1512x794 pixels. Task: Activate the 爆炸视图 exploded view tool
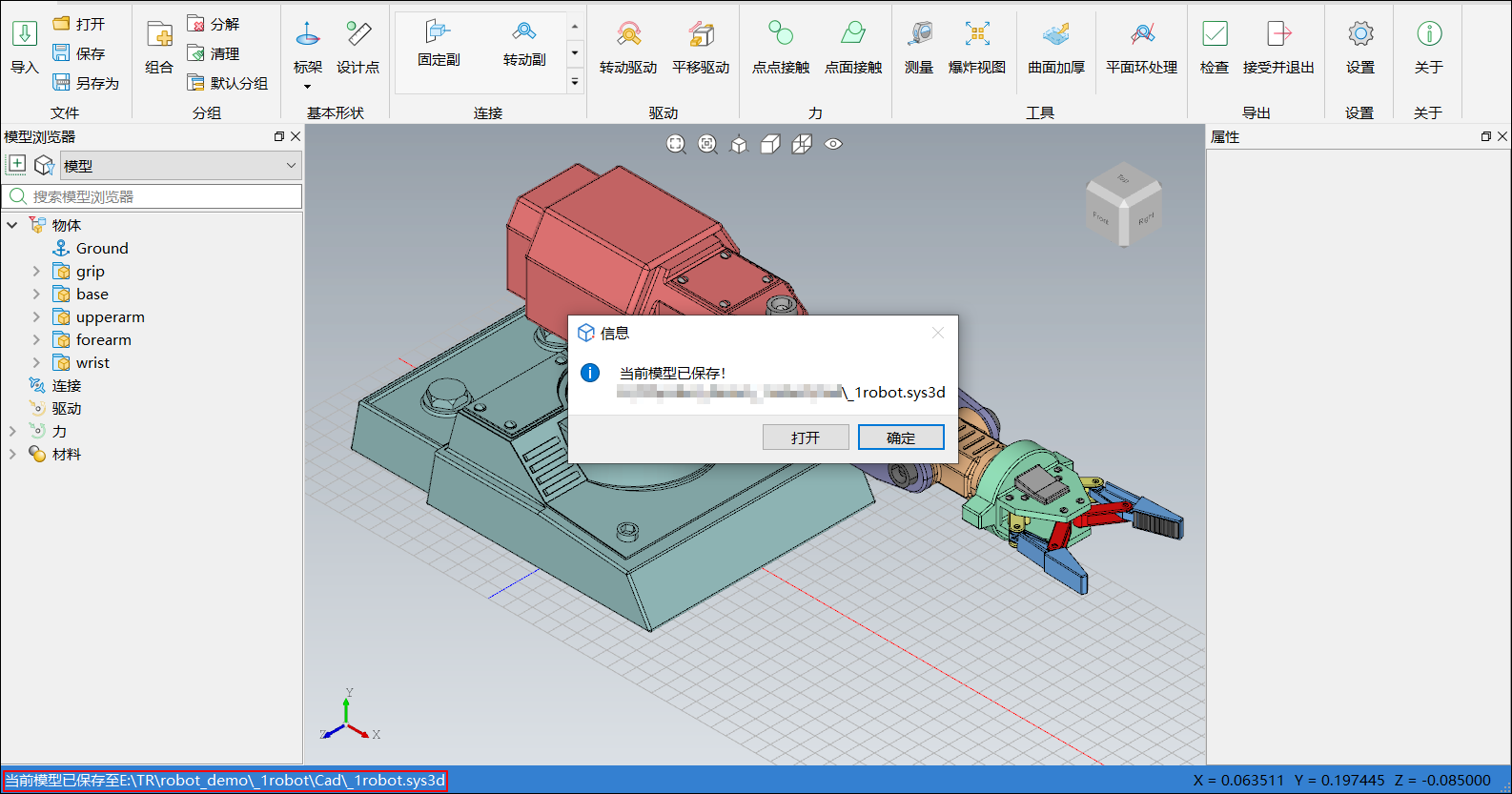coord(977,46)
